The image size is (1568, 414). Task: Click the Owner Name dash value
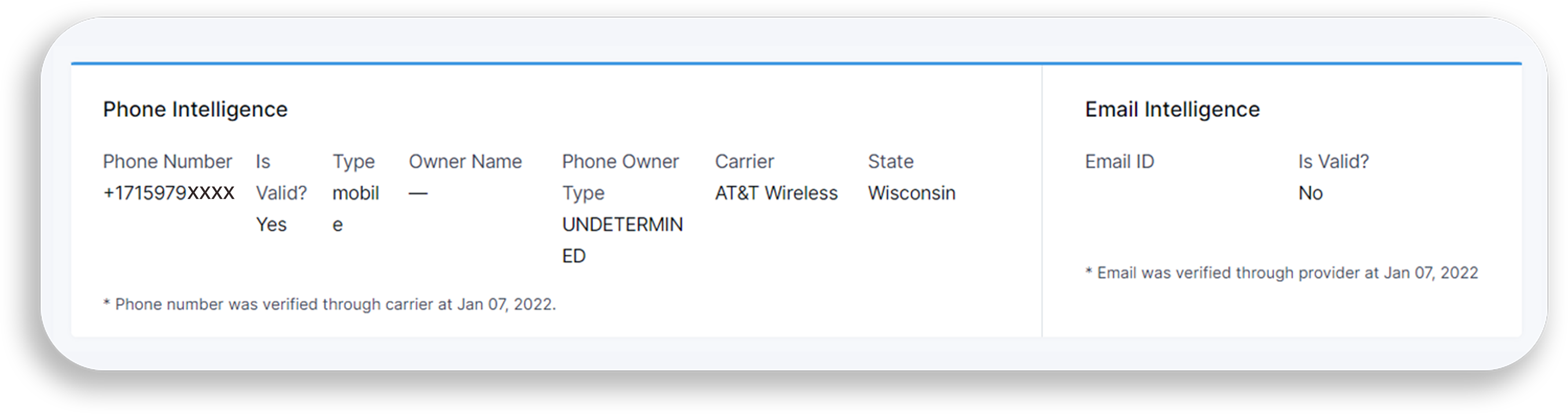(x=418, y=193)
